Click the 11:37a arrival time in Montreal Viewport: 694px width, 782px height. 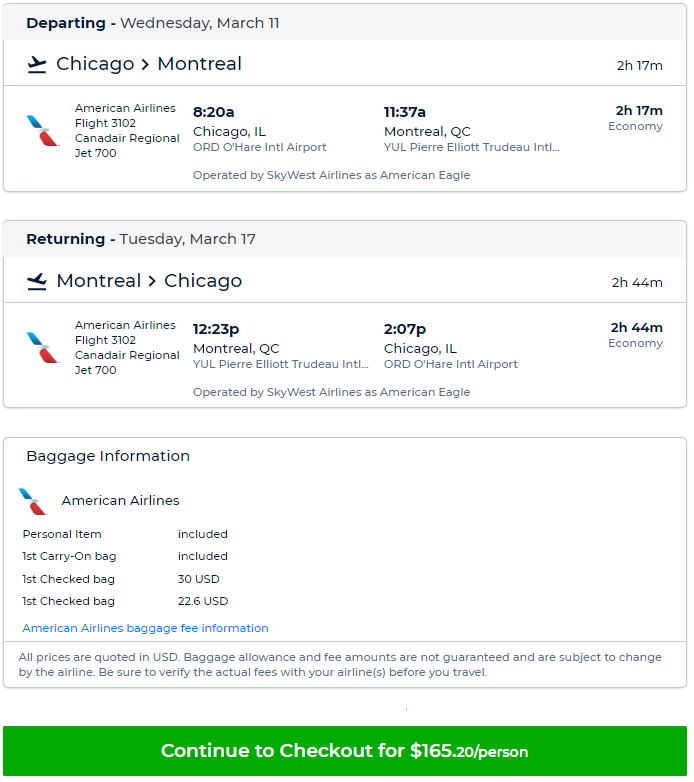click(x=405, y=112)
